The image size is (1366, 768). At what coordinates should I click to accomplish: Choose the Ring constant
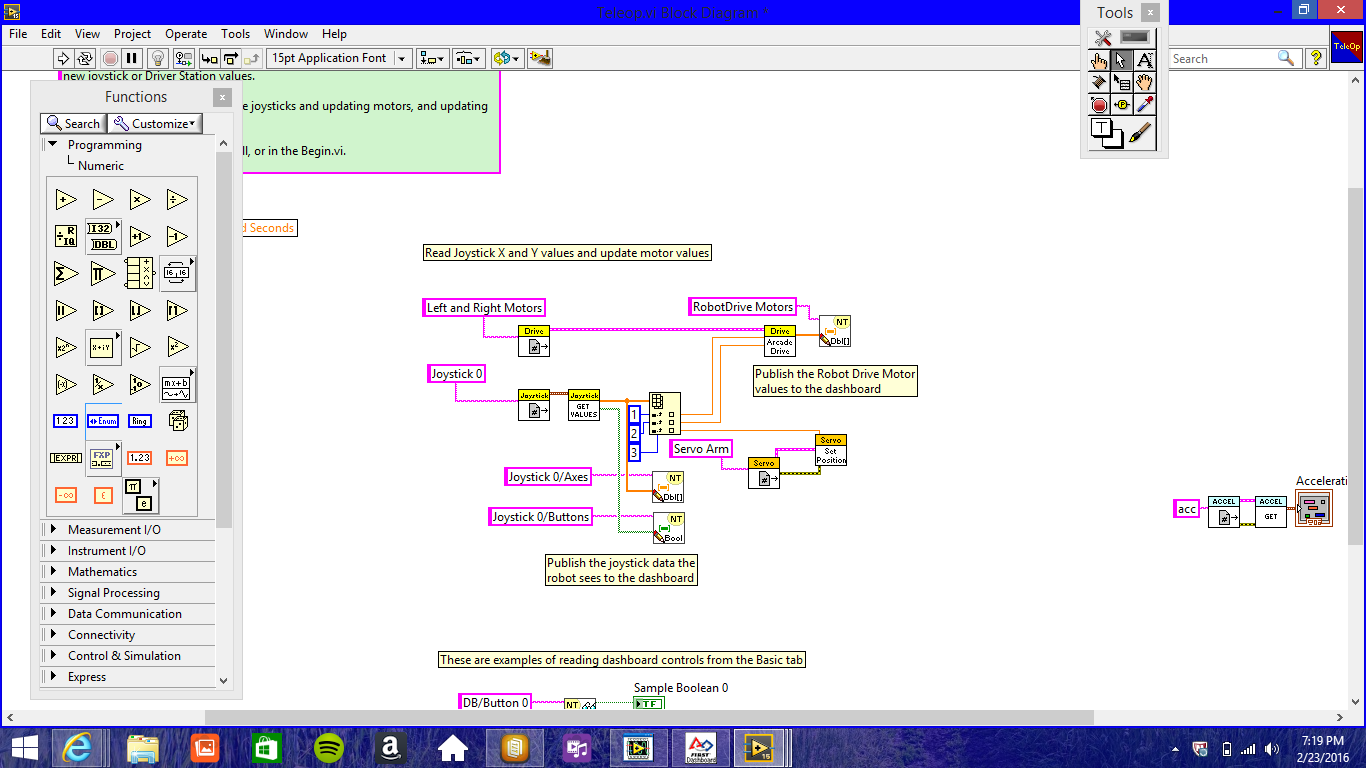140,421
